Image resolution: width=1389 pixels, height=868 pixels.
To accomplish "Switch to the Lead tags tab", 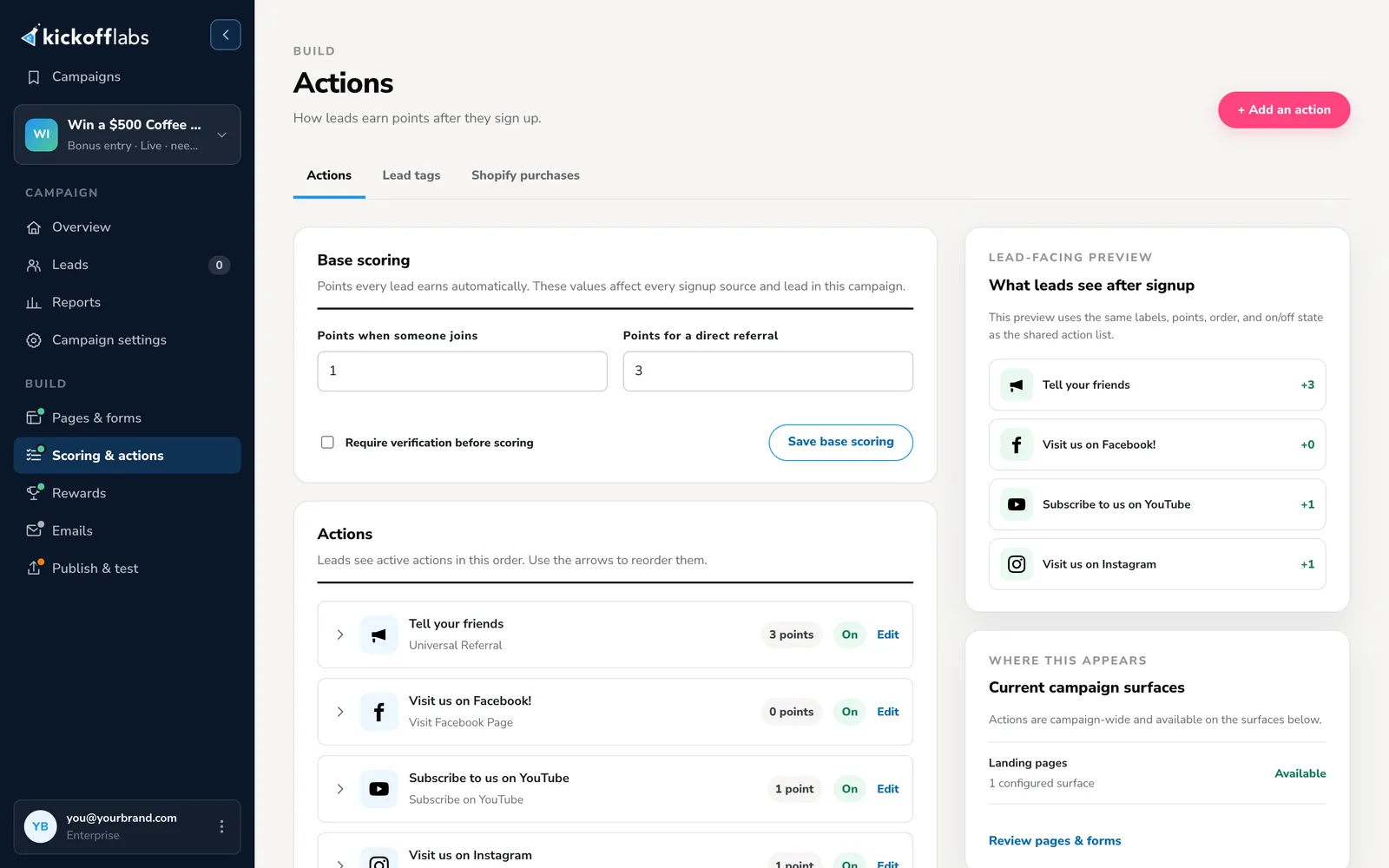I will (x=411, y=175).
